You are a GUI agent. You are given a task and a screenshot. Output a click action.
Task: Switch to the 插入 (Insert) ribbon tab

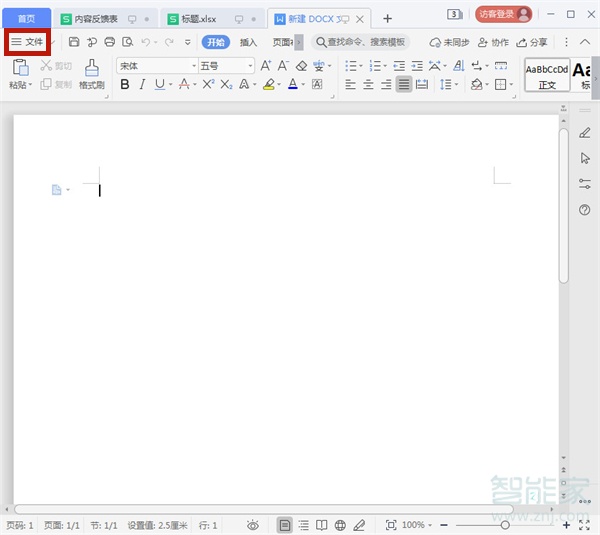pyautogui.click(x=248, y=42)
